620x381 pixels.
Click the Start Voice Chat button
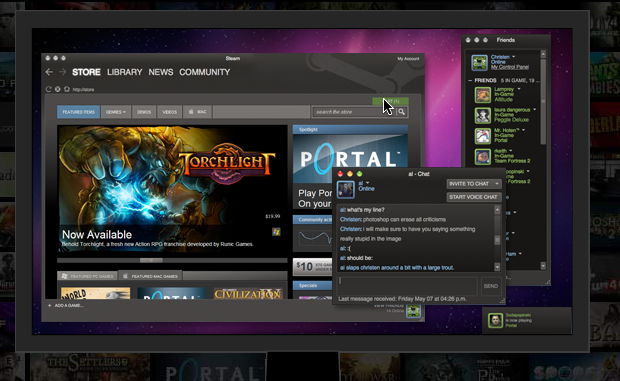(x=474, y=197)
